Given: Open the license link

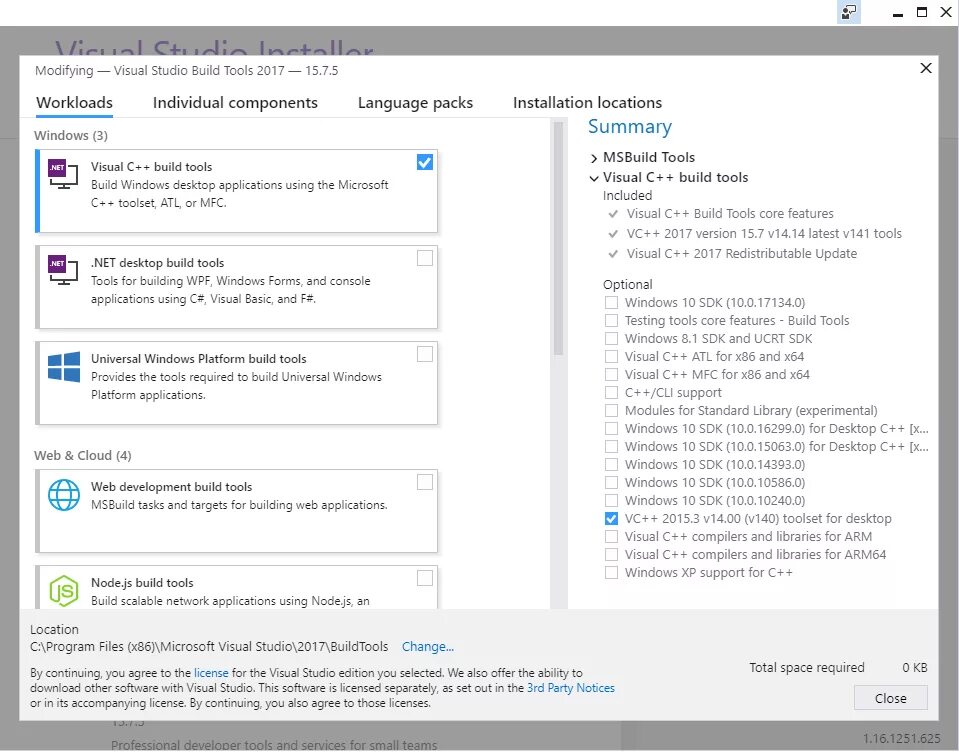Looking at the screenshot, I should tap(211, 673).
